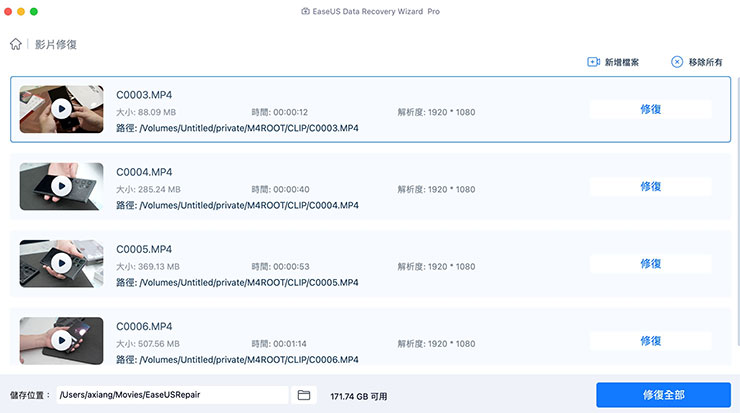The width and height of the screenshot is (740, 413).
Task: Click the 新增檔案 label
Action: coord(622,62)
